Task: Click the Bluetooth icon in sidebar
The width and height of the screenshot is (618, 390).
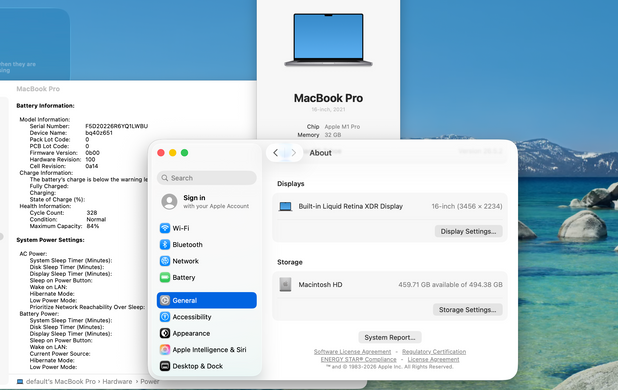Action: [165, 245]
